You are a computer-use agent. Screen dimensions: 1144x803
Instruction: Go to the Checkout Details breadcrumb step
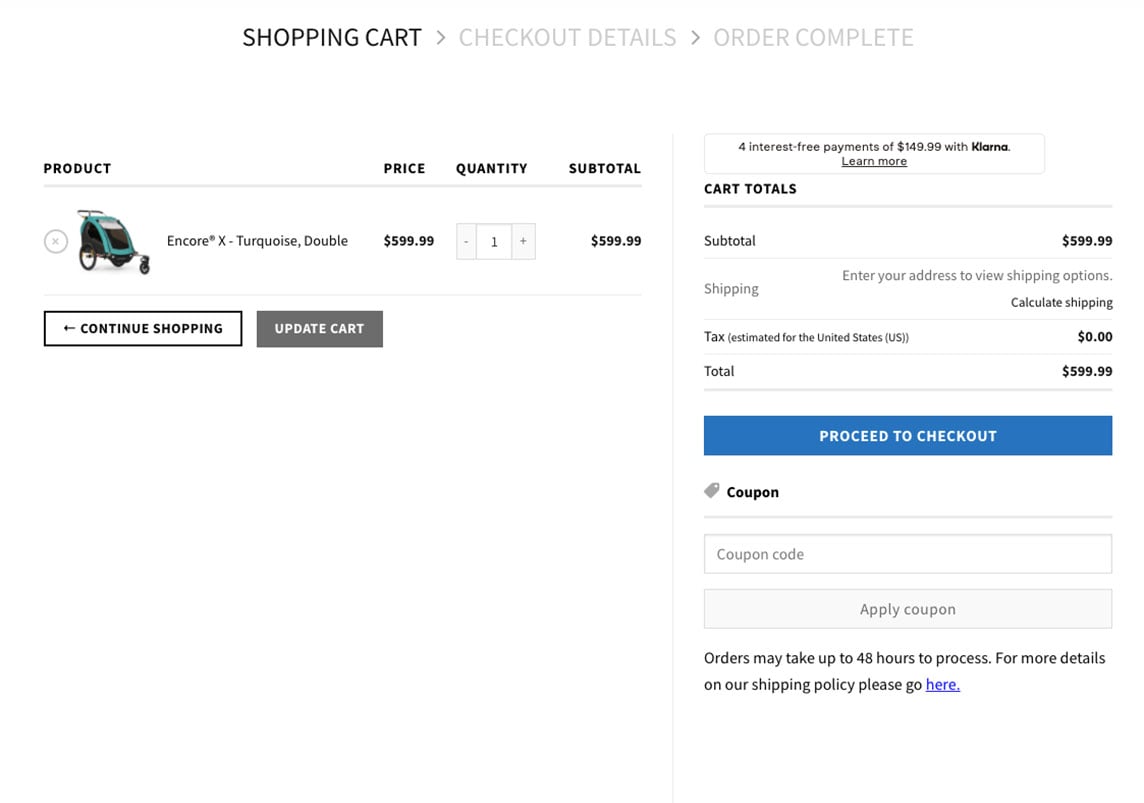click(567, 37)
